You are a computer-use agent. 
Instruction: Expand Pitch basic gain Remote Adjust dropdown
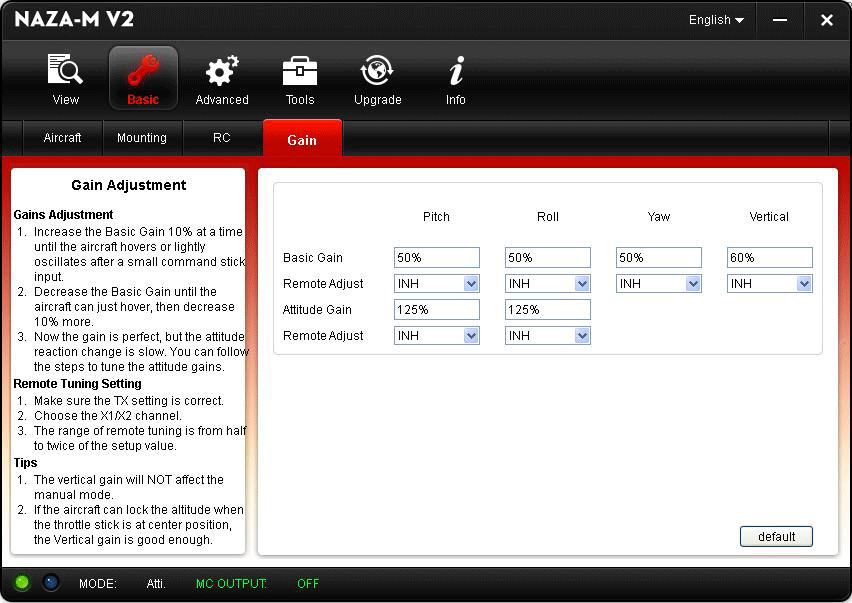click(x=437, y=284)
